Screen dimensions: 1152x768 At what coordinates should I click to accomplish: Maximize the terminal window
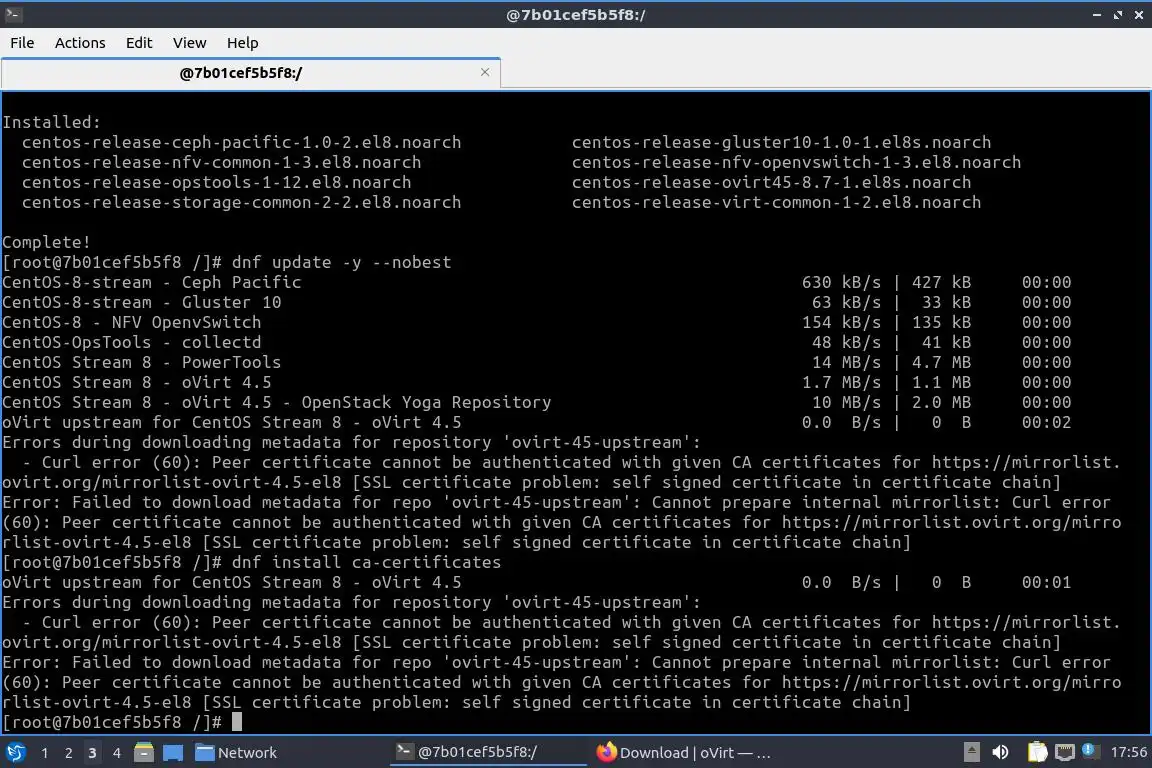pos(1117,15)
